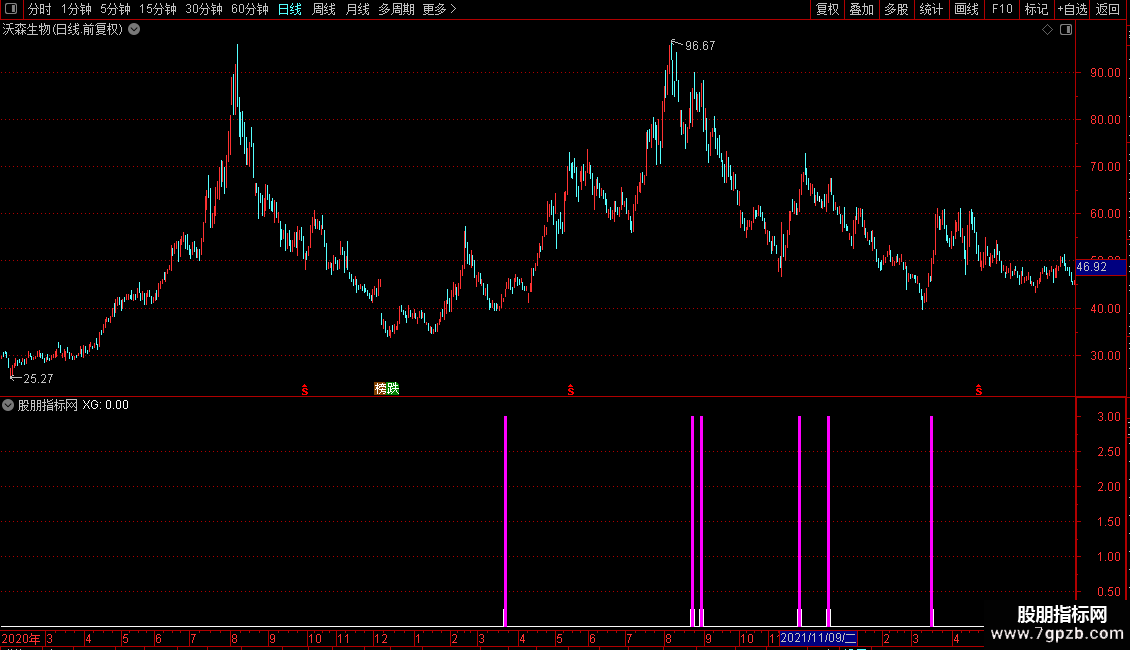This screenshot has width=1130, height=650.
Task: Activate the 画线 drawing tool
Action: click(966, 9)
